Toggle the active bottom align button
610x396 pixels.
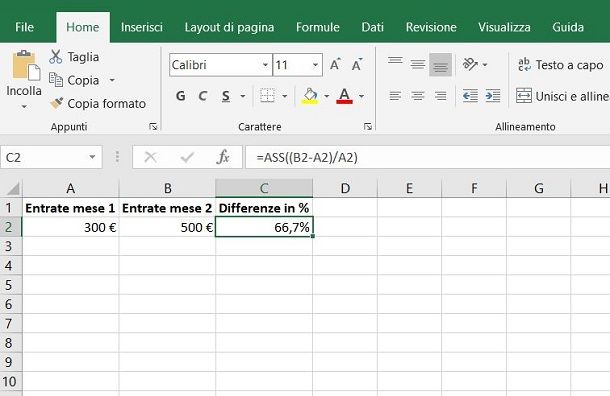[440, 65]
